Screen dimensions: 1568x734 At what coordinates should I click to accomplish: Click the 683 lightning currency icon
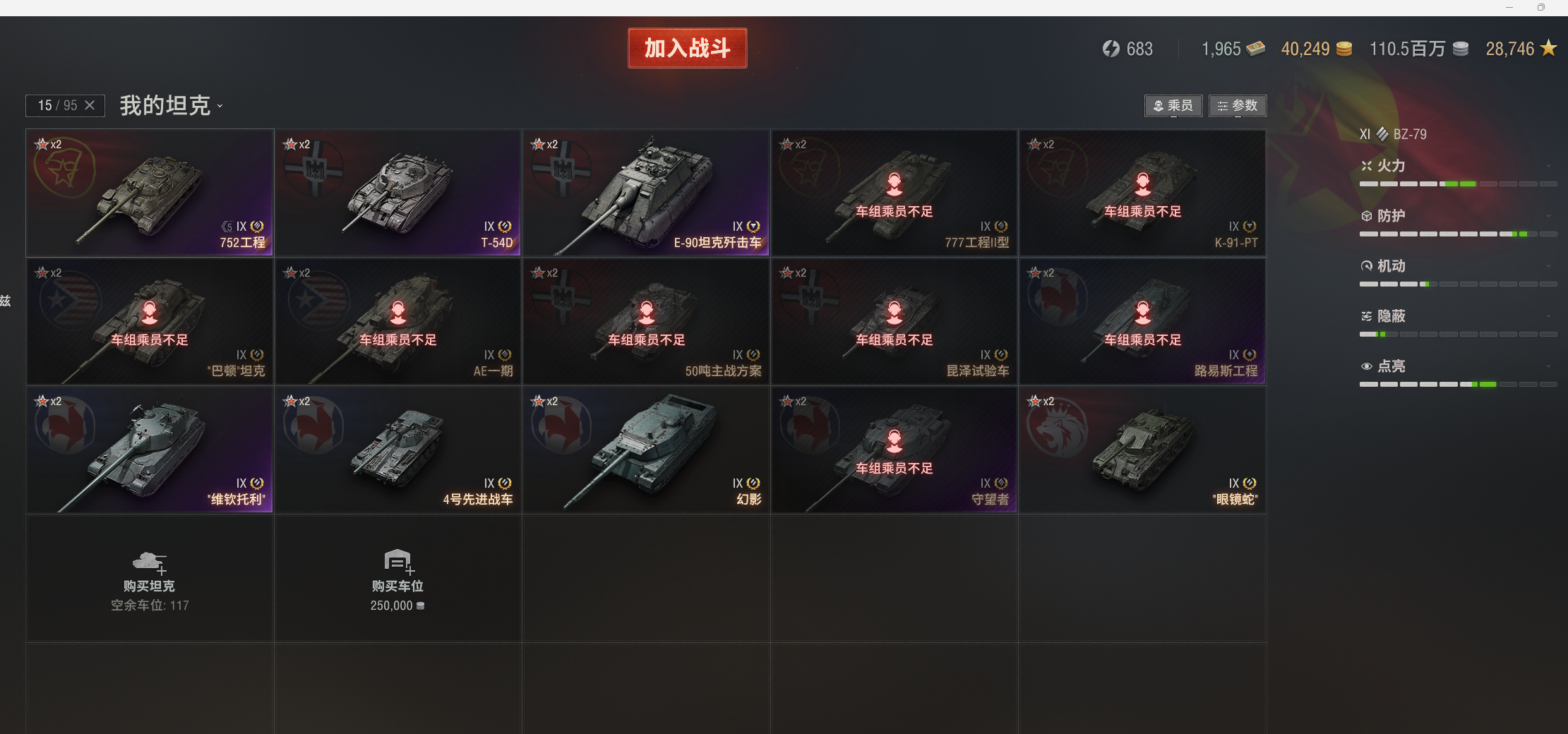[1111, 49]
